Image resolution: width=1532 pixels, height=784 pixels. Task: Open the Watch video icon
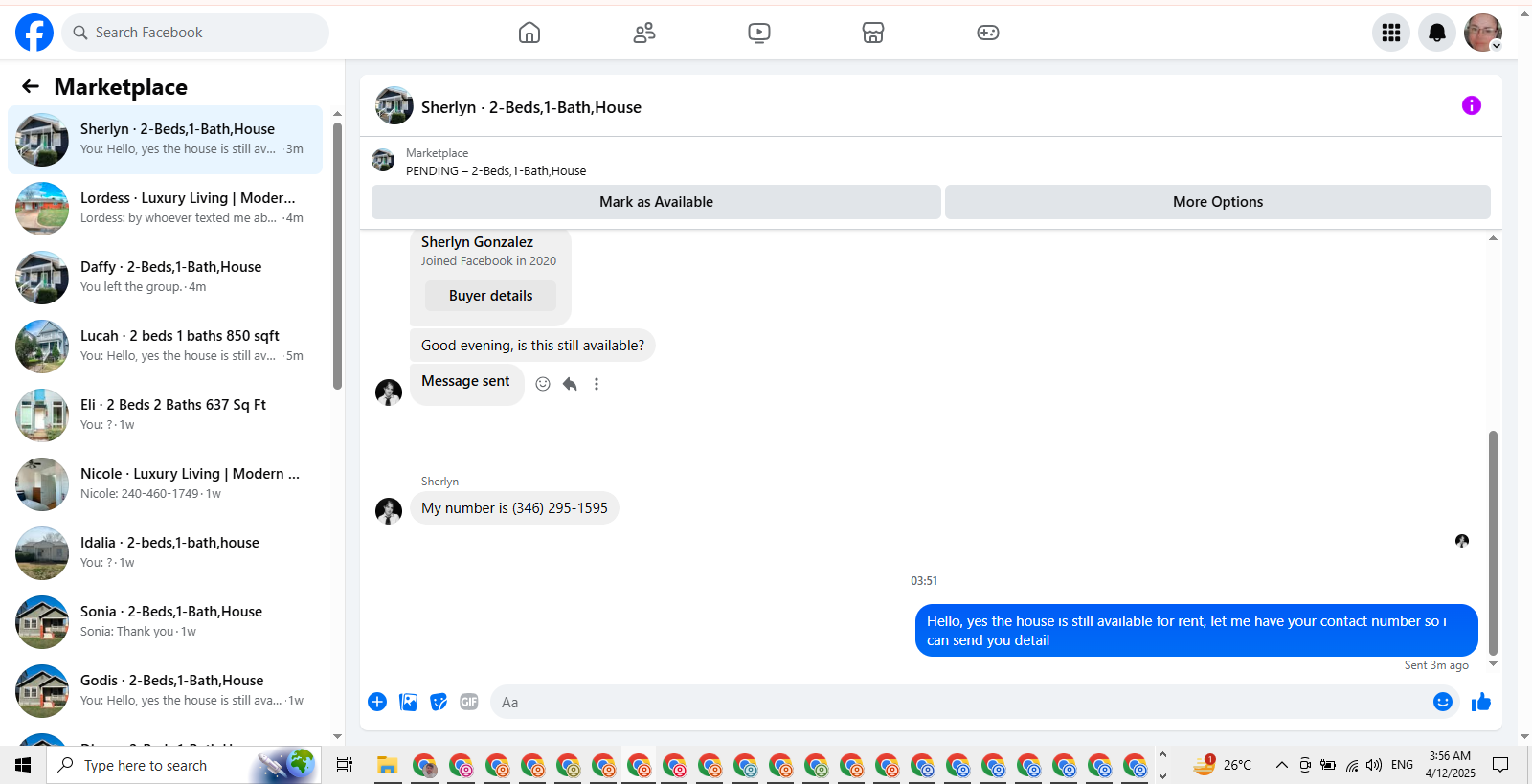[759, 33]
